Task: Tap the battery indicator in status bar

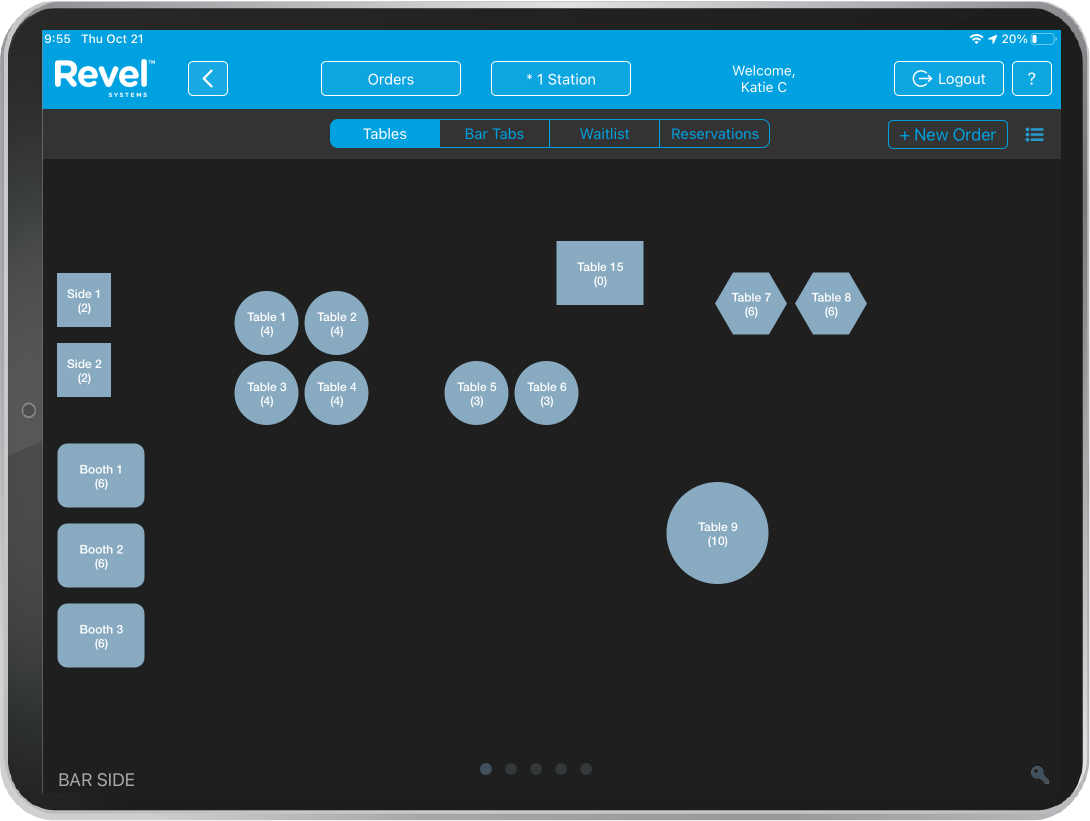Action: [1042, 39]
